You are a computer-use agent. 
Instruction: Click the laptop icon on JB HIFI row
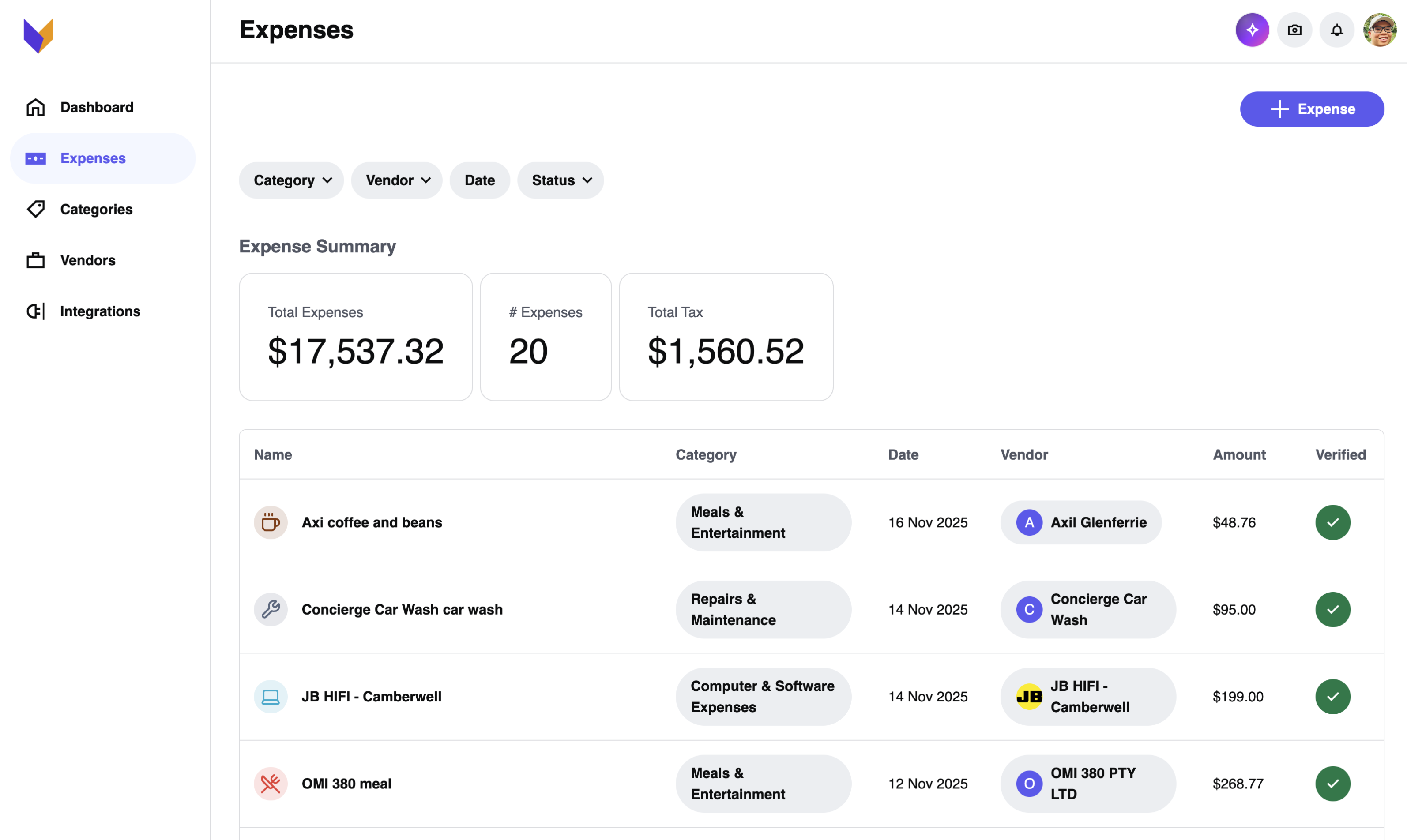(x=271, y=696)
